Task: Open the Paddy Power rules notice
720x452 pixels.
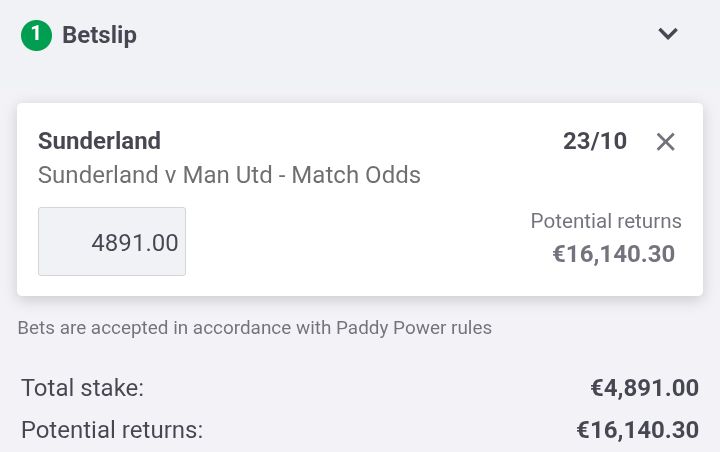Action: [x=254, y=328]
